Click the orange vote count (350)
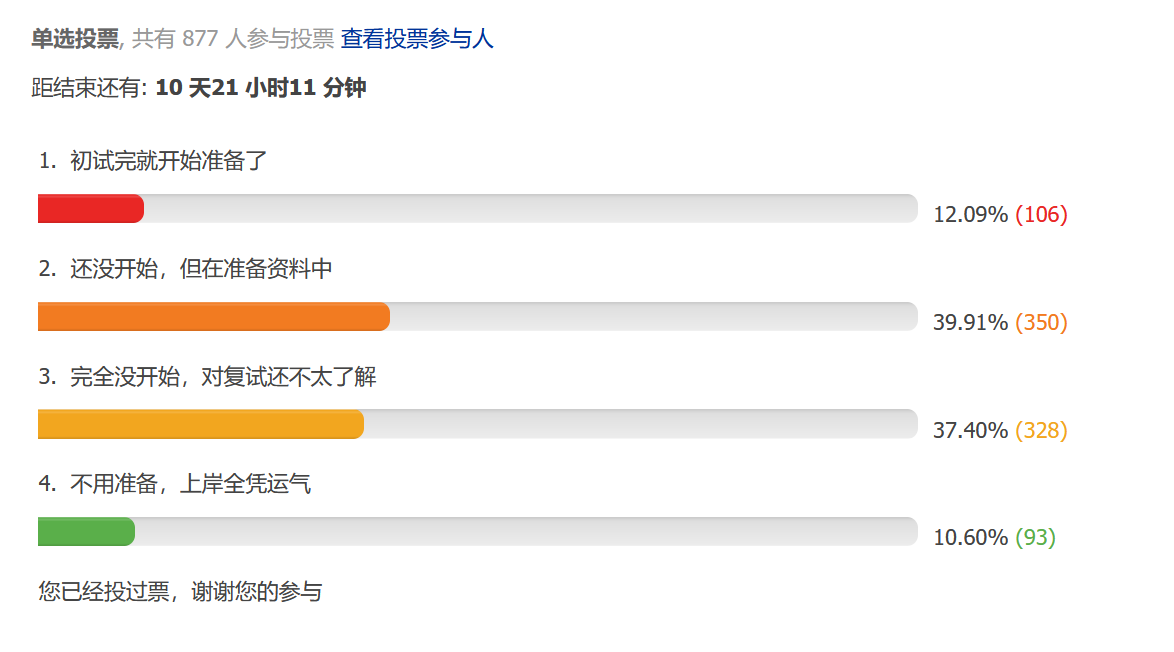Screen dimensions: 1174x652 coord(1041,323)
